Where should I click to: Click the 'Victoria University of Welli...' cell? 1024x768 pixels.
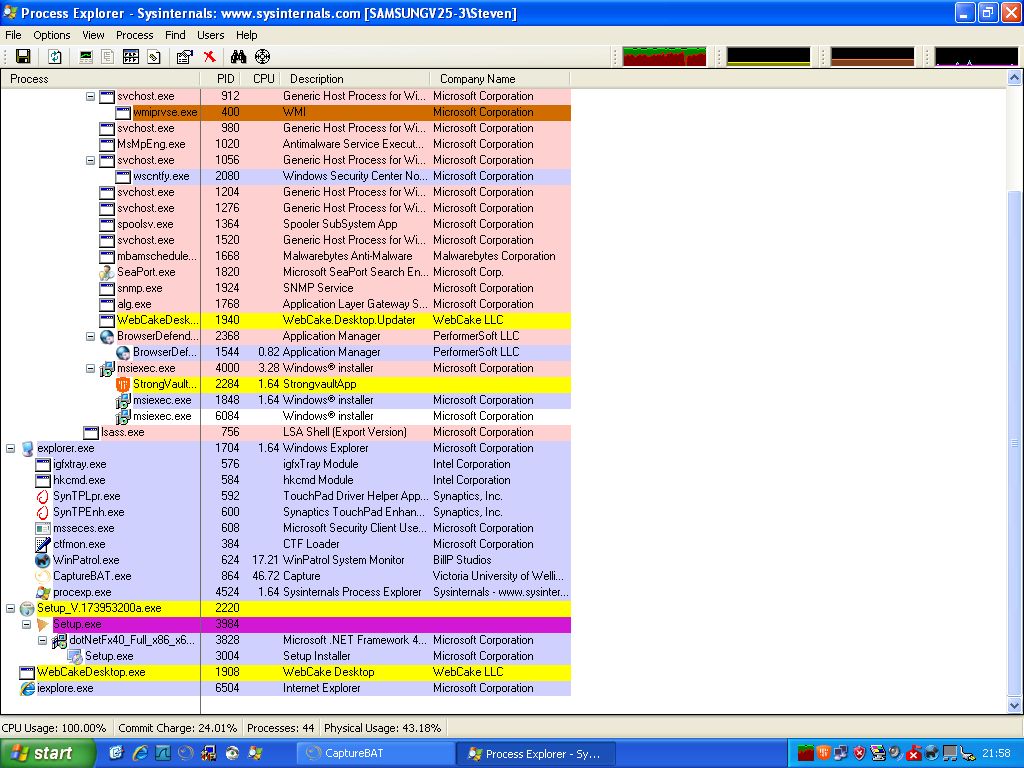tap(498, 576)
